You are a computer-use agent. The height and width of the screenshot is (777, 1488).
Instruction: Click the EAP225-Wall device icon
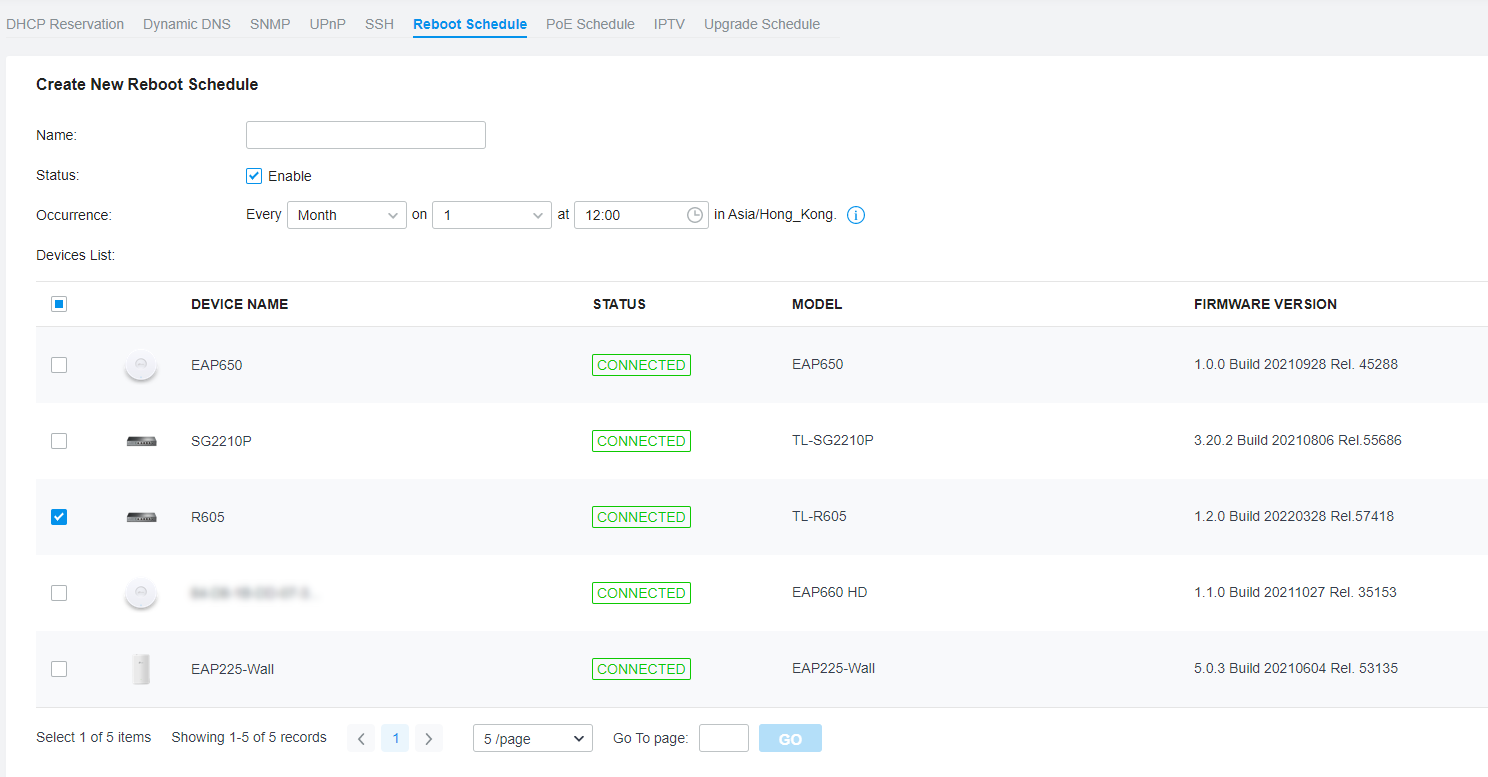pyautogui.click(x=141, y=668)
